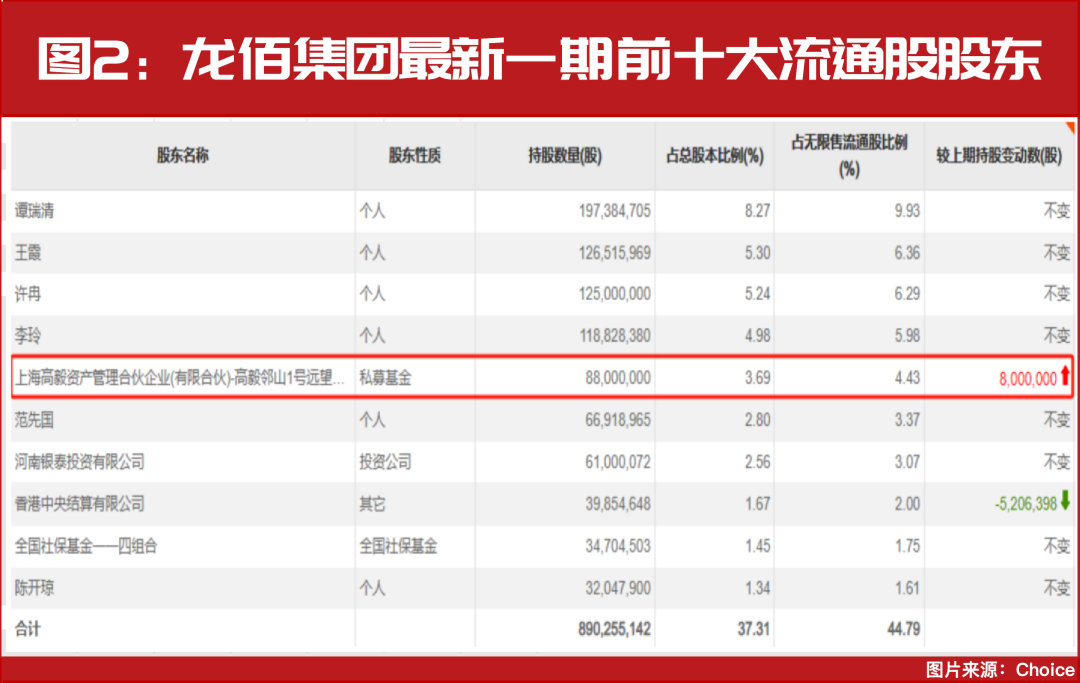
Task: Click the 37.31 total ratio value
Action: pos(754,629)
